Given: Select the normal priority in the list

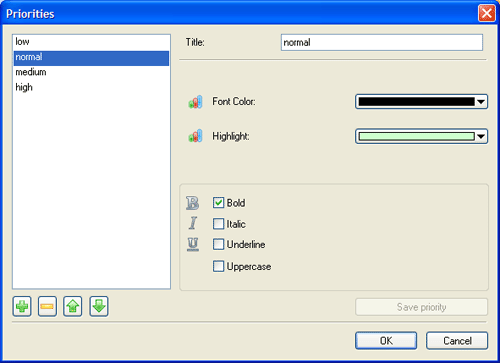Looking at the screenshot, I should click(x=91, y=58).
